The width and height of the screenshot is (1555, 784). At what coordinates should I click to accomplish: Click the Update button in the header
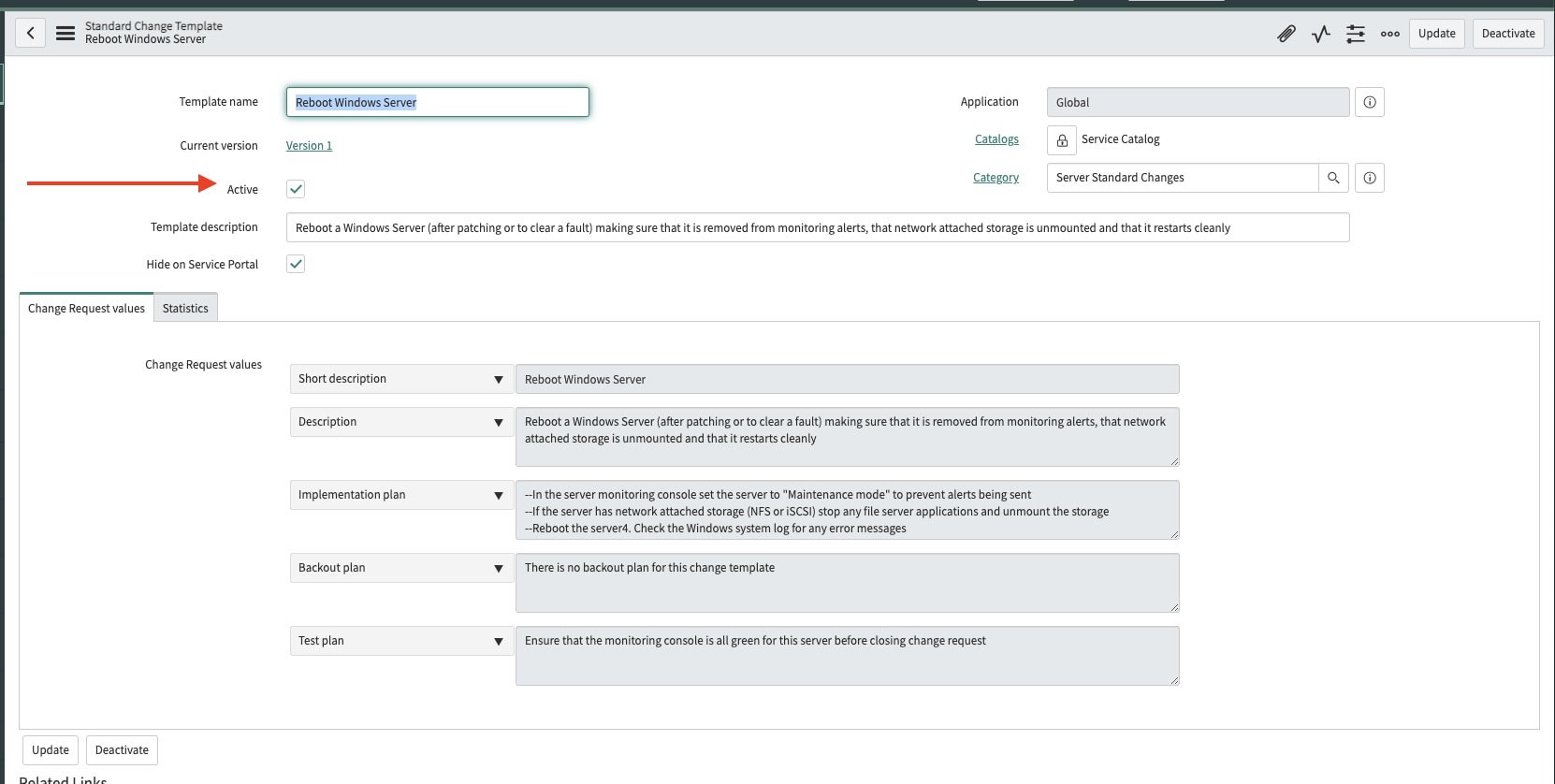(1437, 34)
